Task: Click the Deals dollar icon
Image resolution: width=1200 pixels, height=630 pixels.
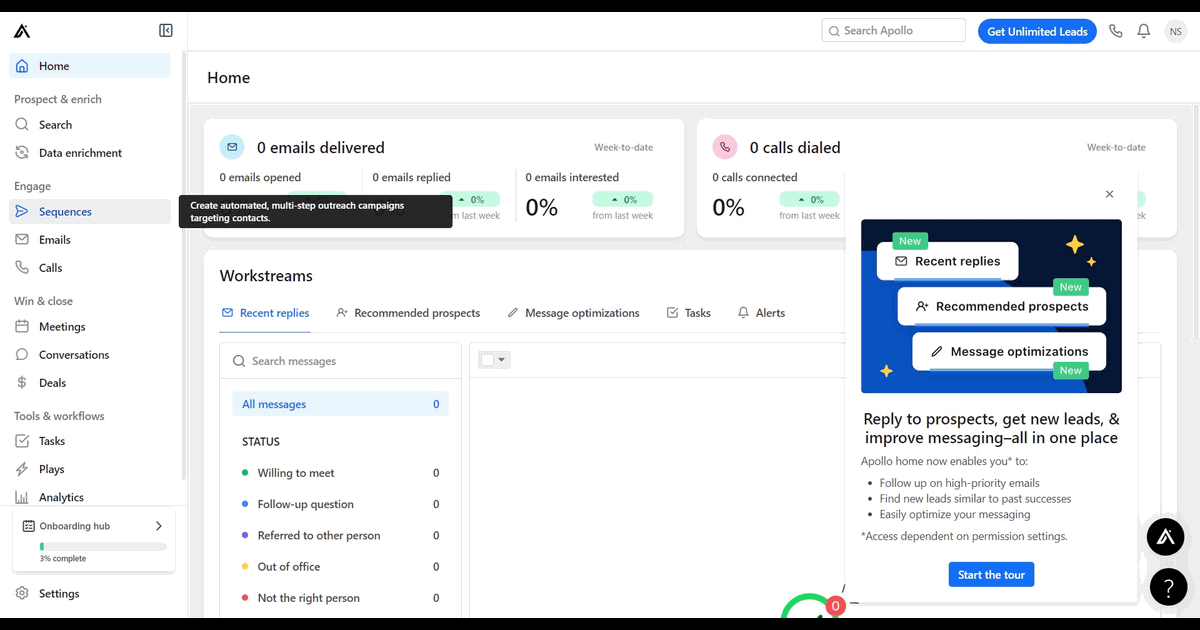Action: pyautogui.click(x=22, y=383)
